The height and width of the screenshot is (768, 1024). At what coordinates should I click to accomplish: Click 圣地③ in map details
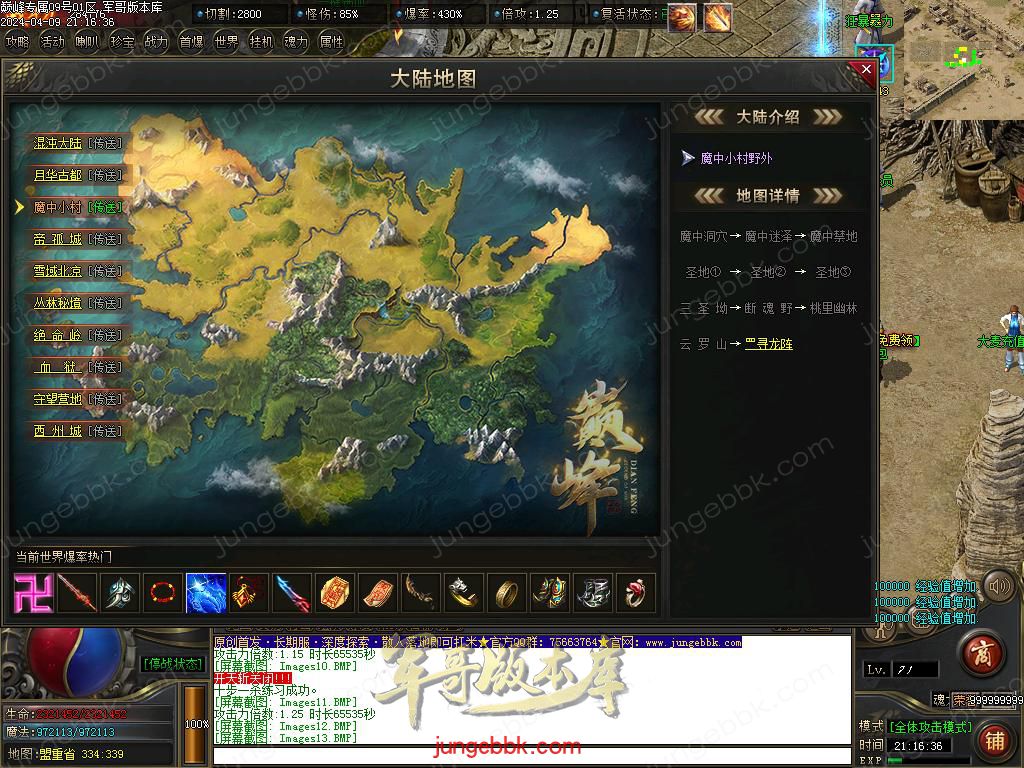(x=833, y=272)
